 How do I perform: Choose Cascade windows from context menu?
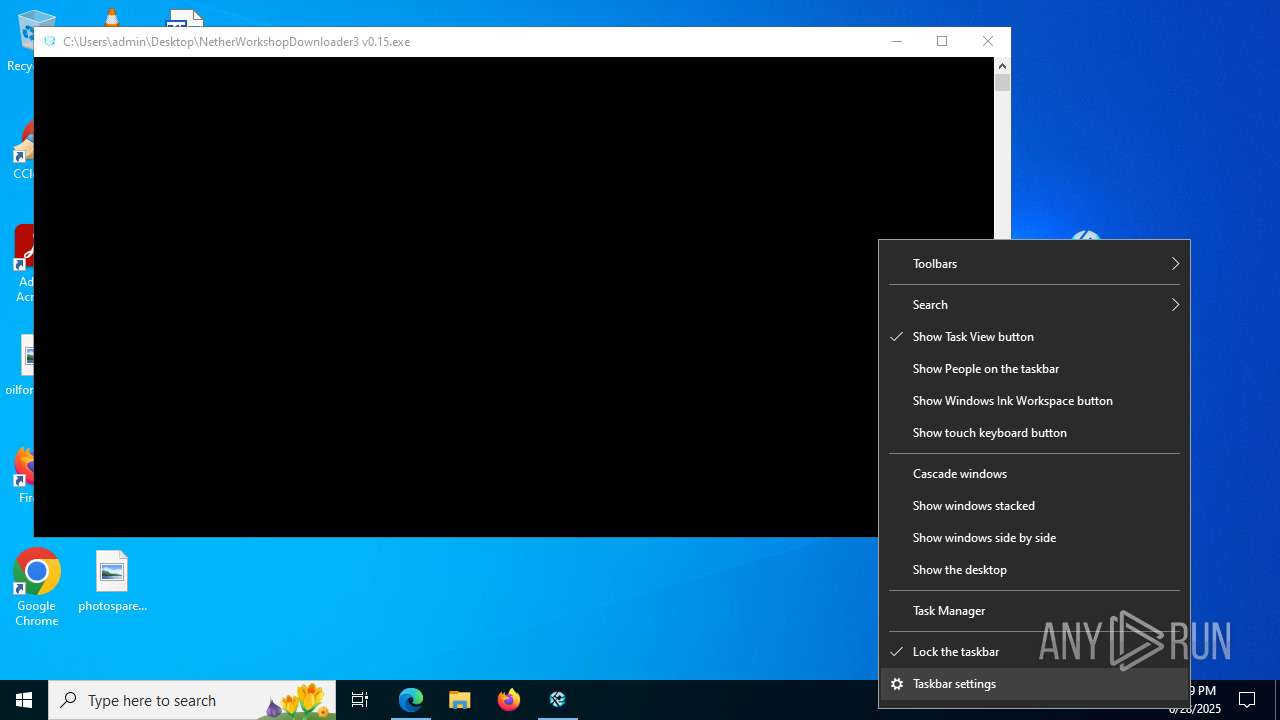tap(1034, 474)
